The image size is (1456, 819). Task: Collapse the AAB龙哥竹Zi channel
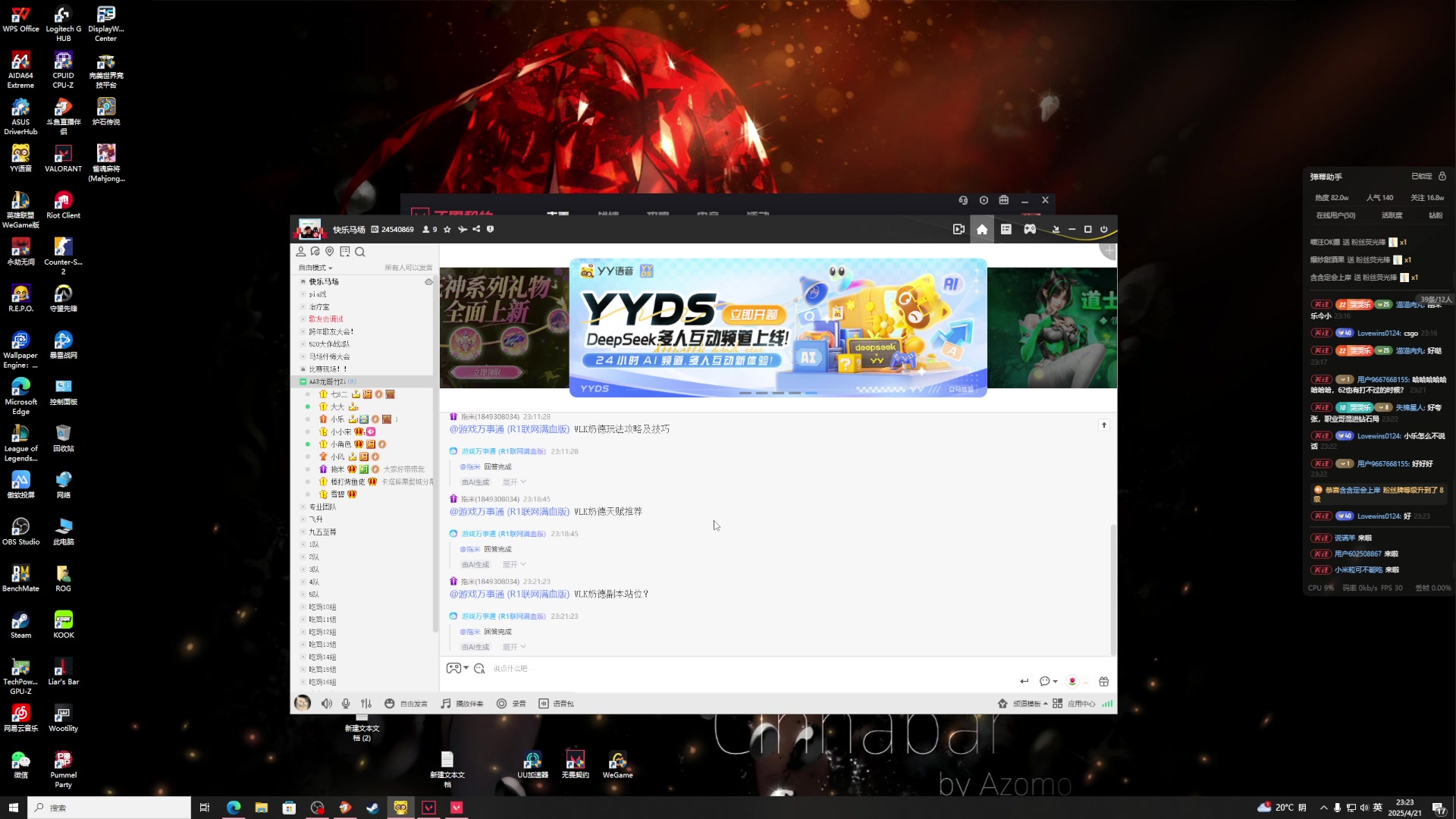(303, 381)
